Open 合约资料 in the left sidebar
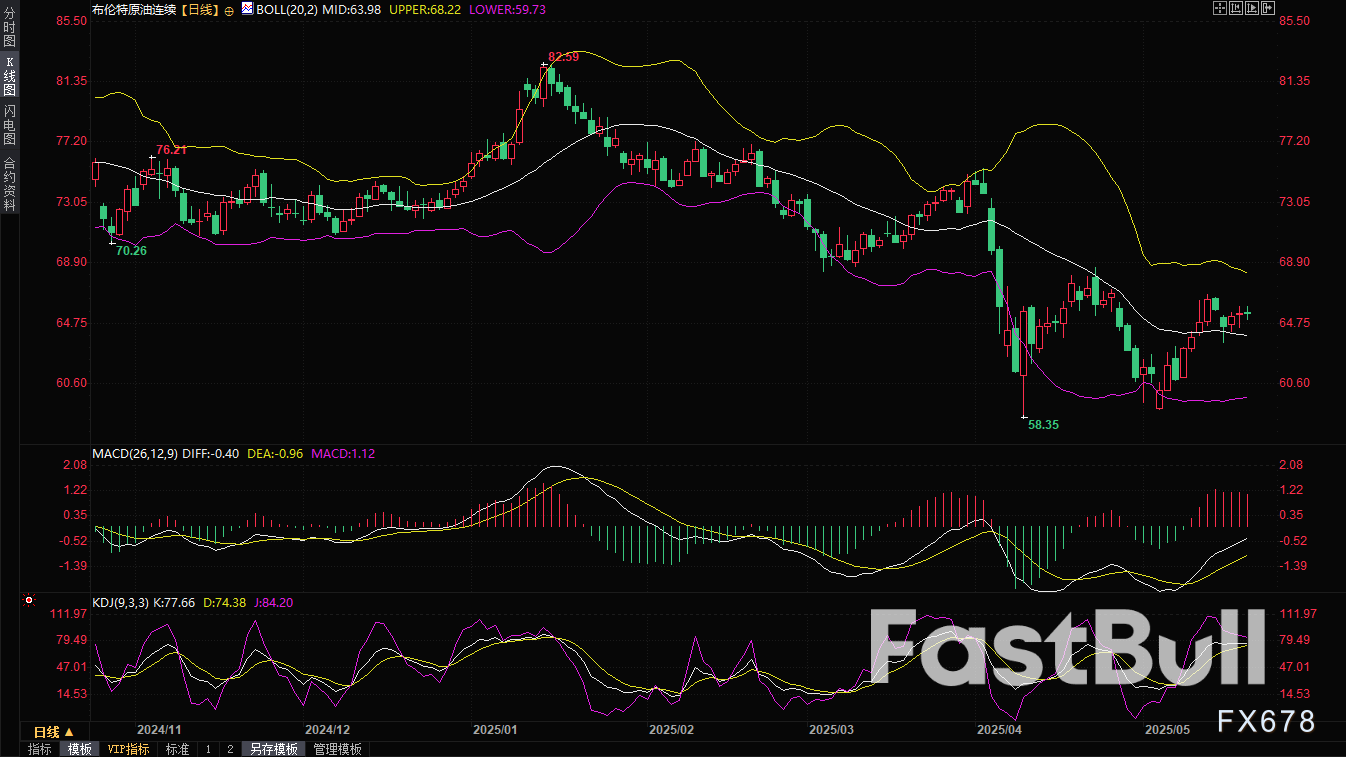The height and width of the screenshot is (757, 1346). click(9, 184)
